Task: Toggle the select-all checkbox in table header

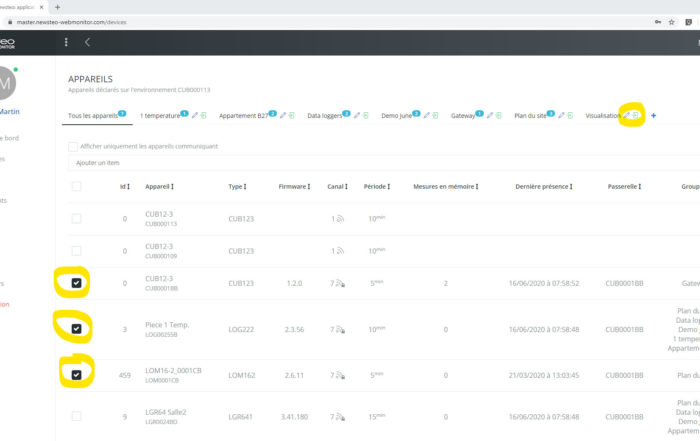Action: click(x=76, y=186)
